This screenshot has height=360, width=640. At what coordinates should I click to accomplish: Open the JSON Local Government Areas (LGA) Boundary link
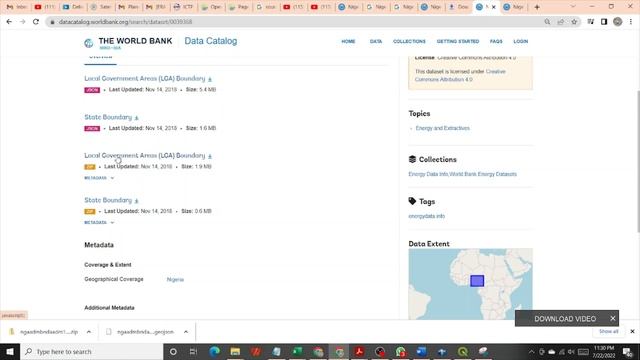tap(144, 78)
